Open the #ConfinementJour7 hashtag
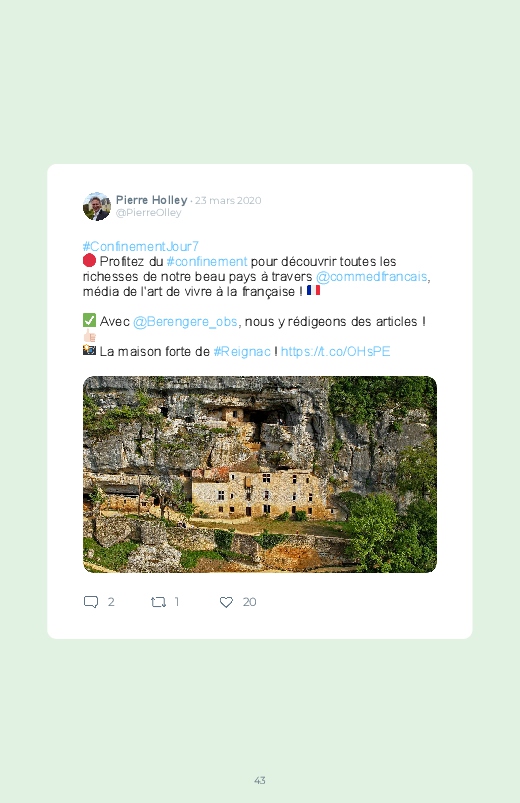Viewport: 520px width, 803px height. [141, 246]
